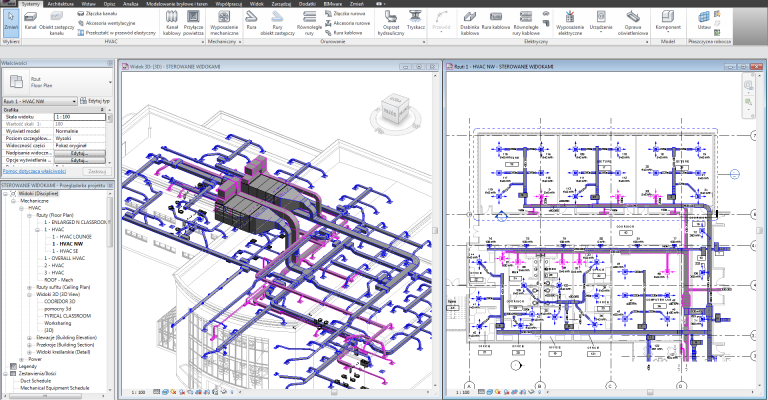Click the Ustaw work plane tool

click(704, 21)
